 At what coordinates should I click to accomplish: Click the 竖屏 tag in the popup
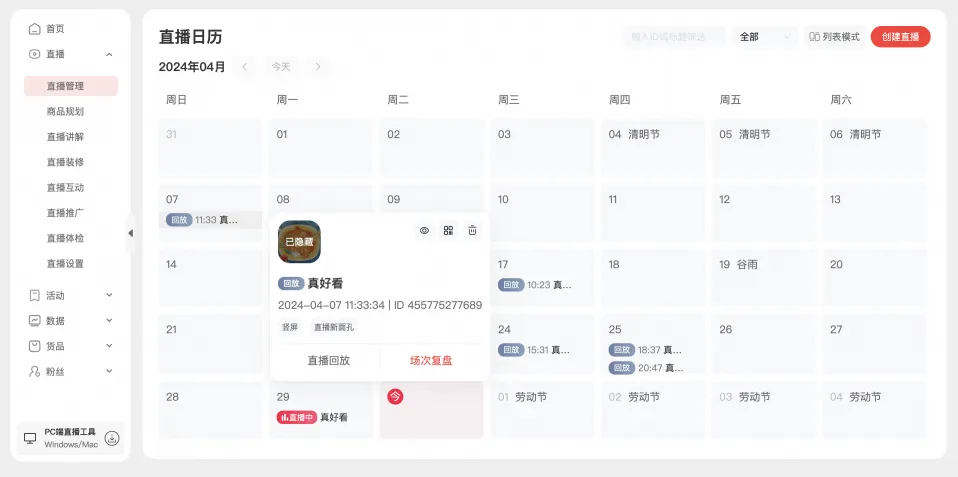click(x=290, y=327)
